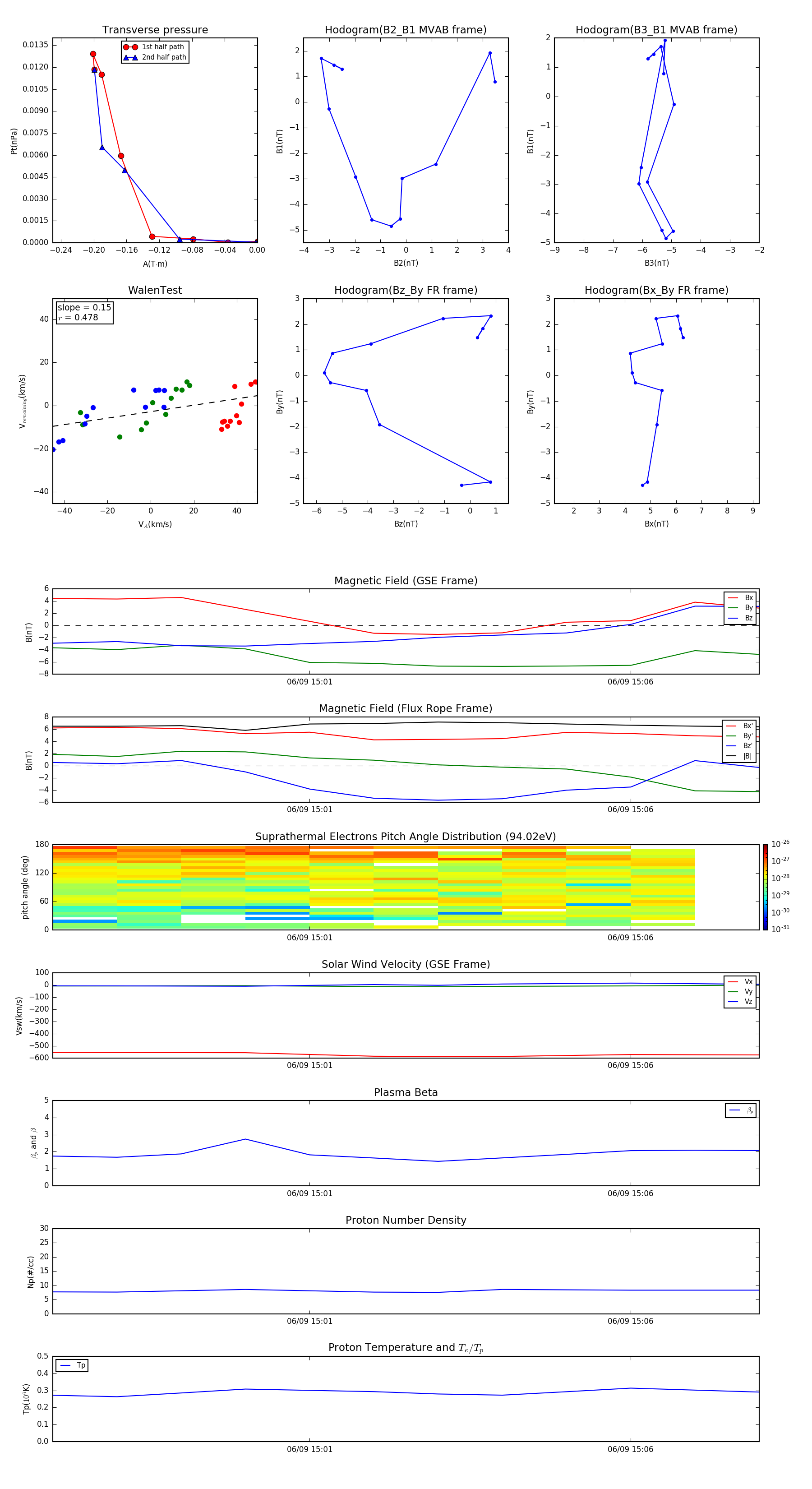Click the 'Hodogram(B2_B1 MVAB frame)' title
Screen dimensions: 812x1489
[406, 29]
